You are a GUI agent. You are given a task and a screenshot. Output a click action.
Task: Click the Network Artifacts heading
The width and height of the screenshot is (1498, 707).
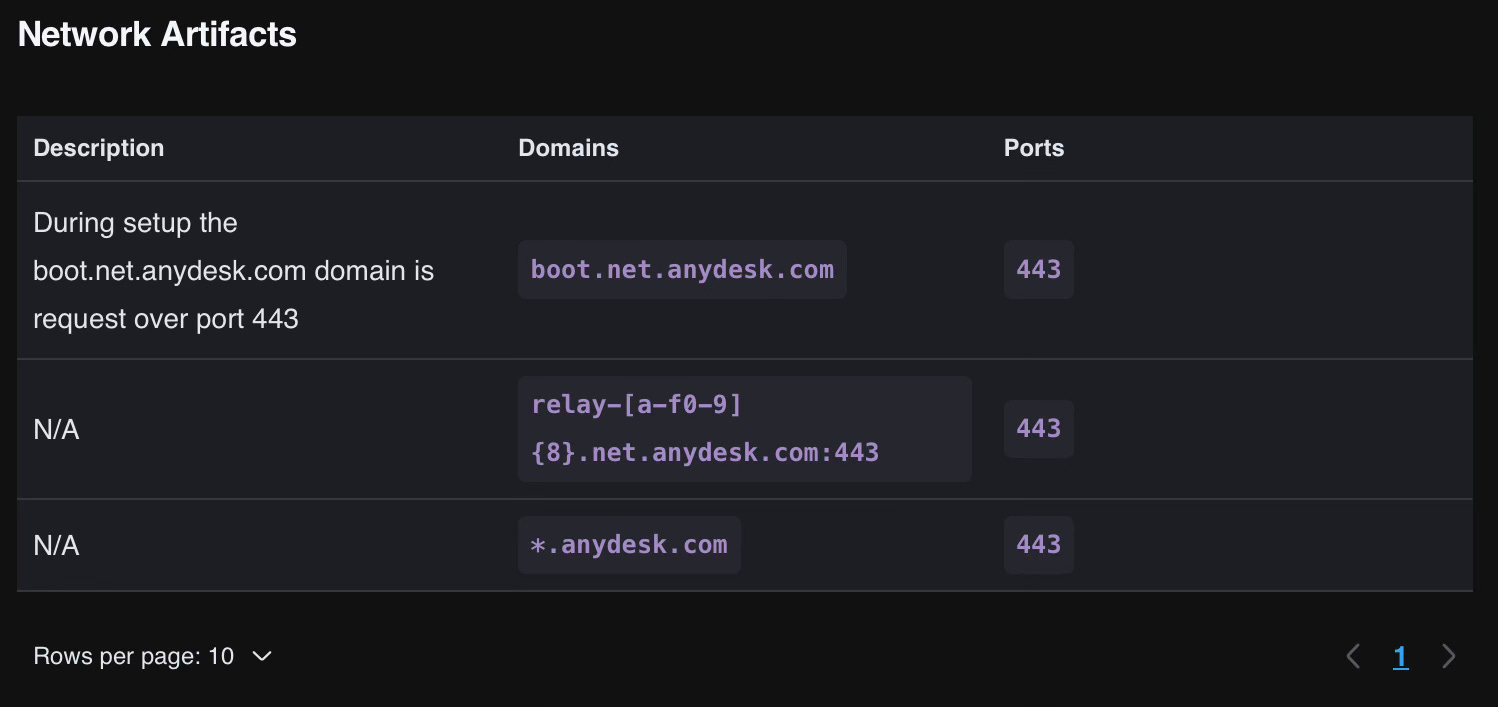point(157,34)
